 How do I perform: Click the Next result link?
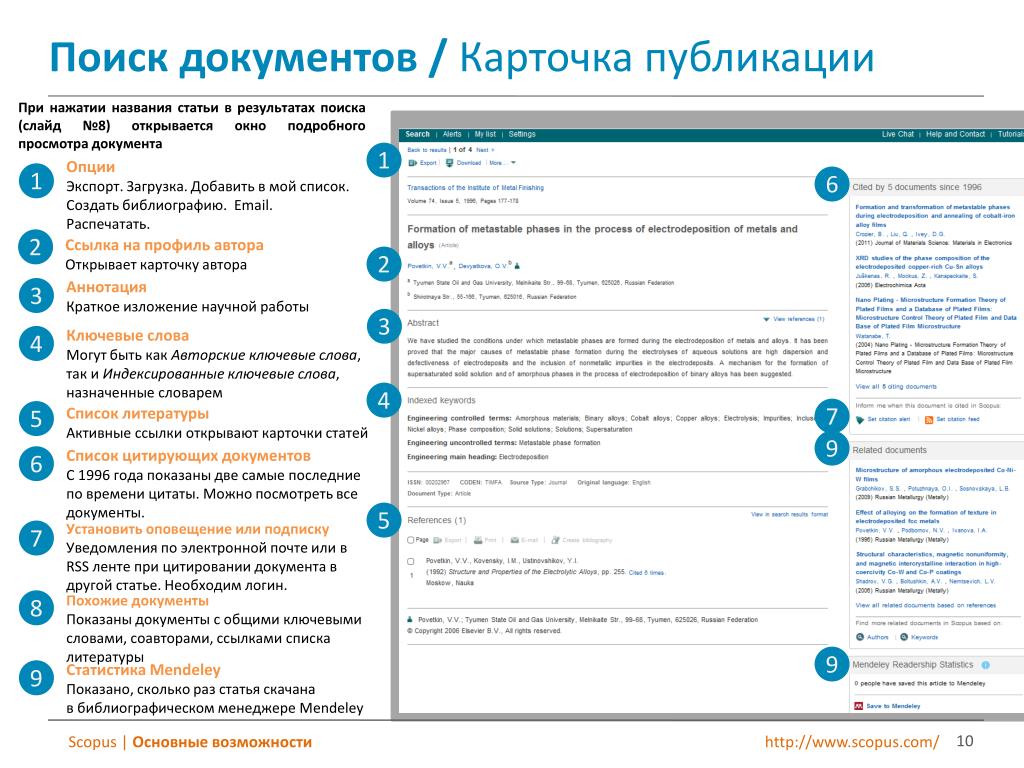click(485, 150)
